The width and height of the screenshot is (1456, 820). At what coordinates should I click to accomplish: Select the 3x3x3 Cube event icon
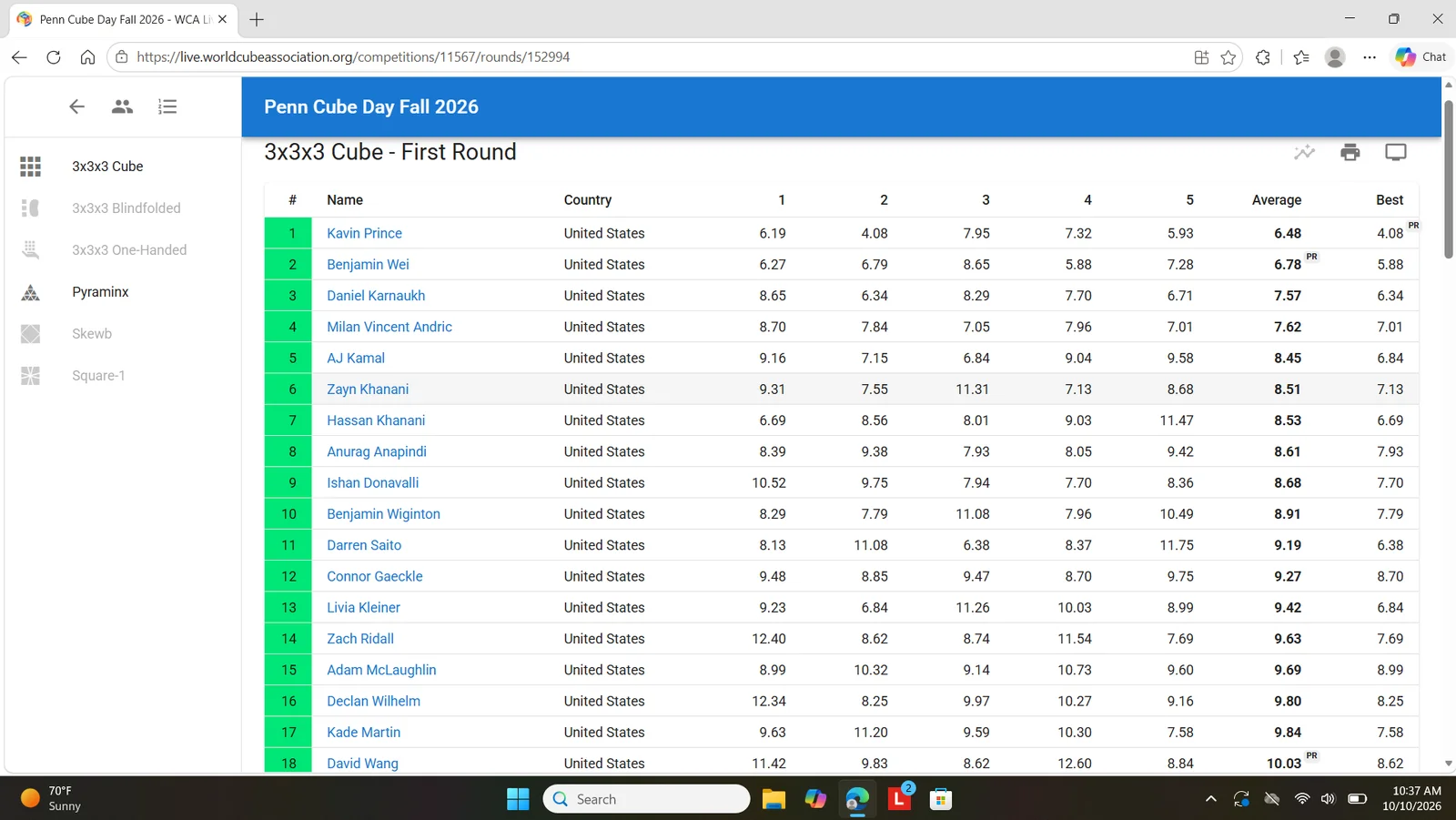[x=30, y=167]
